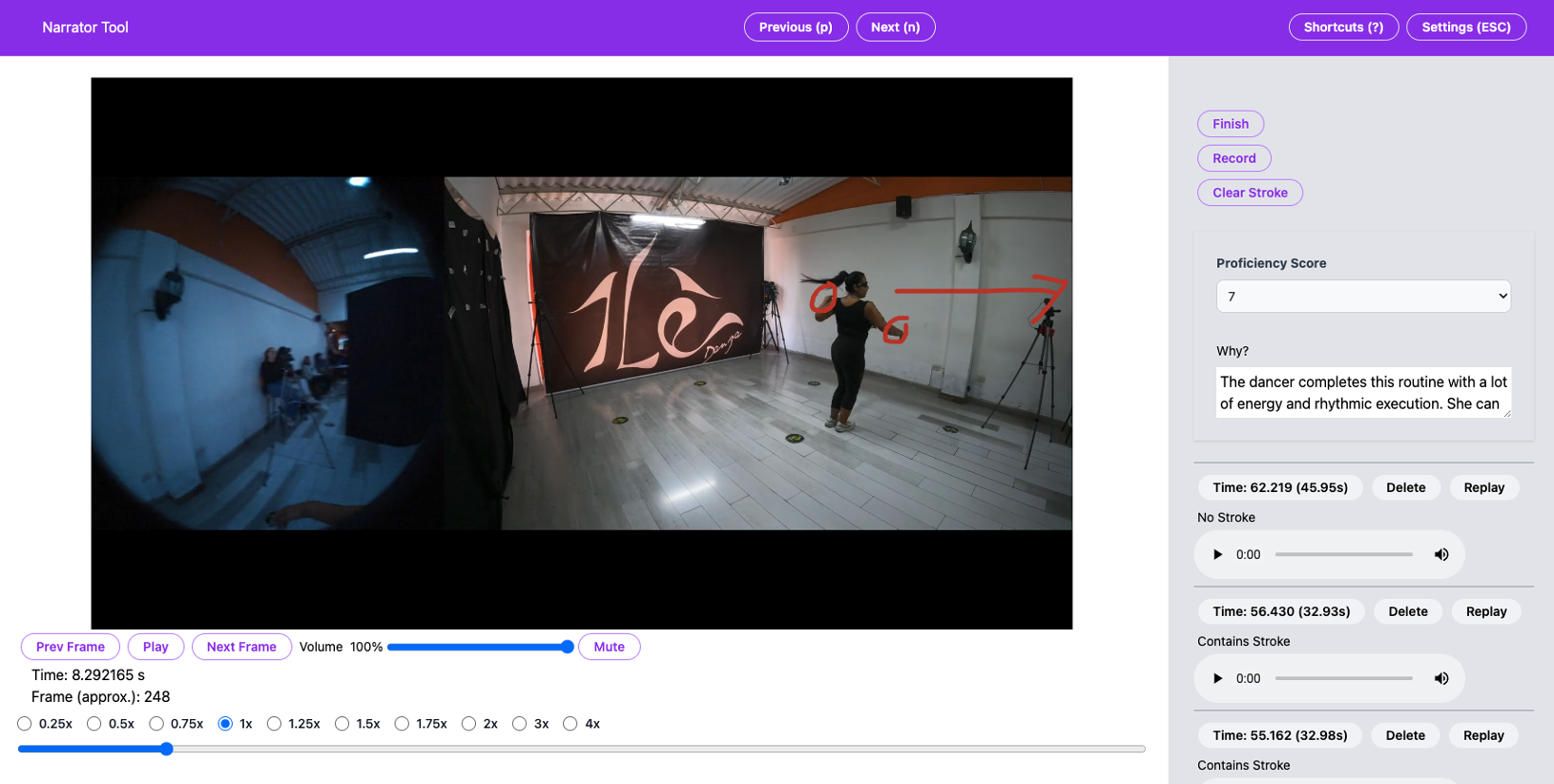The height and width of the screenshot is (784, 1554).
Task: Choose the 1.5x speed option
Action: point(342,724)
